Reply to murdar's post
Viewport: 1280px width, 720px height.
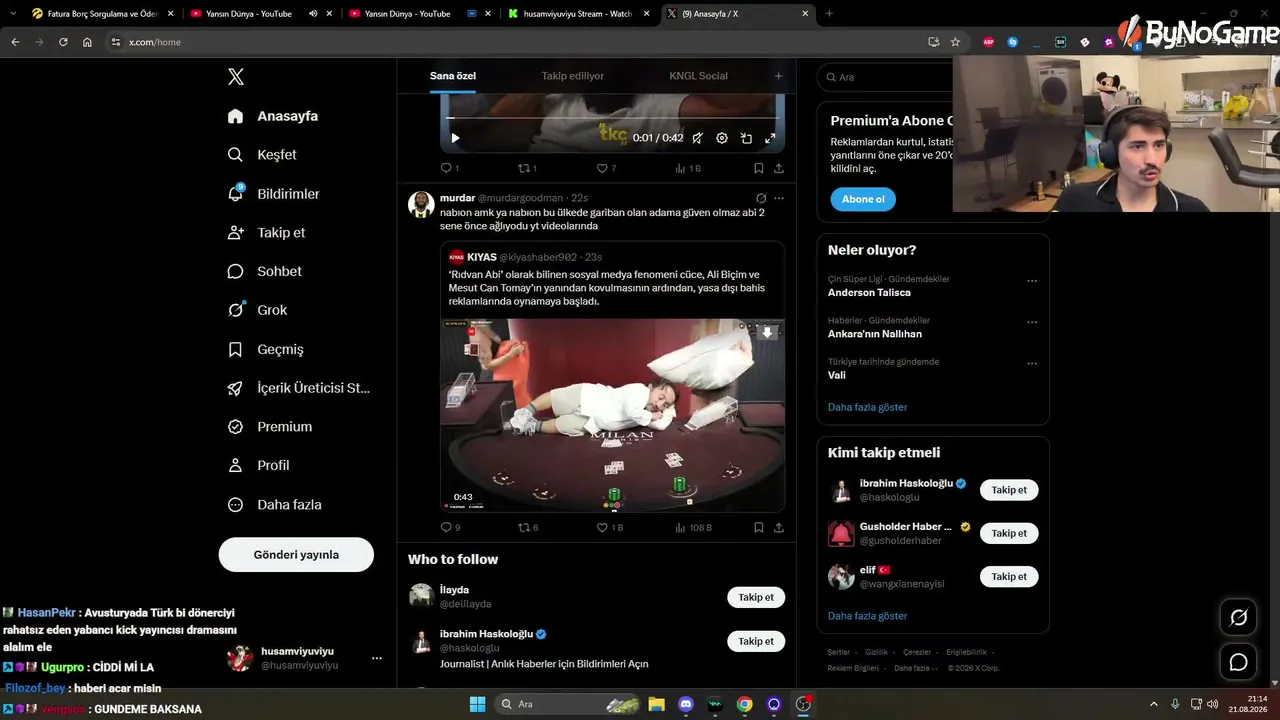click(450, 527)
